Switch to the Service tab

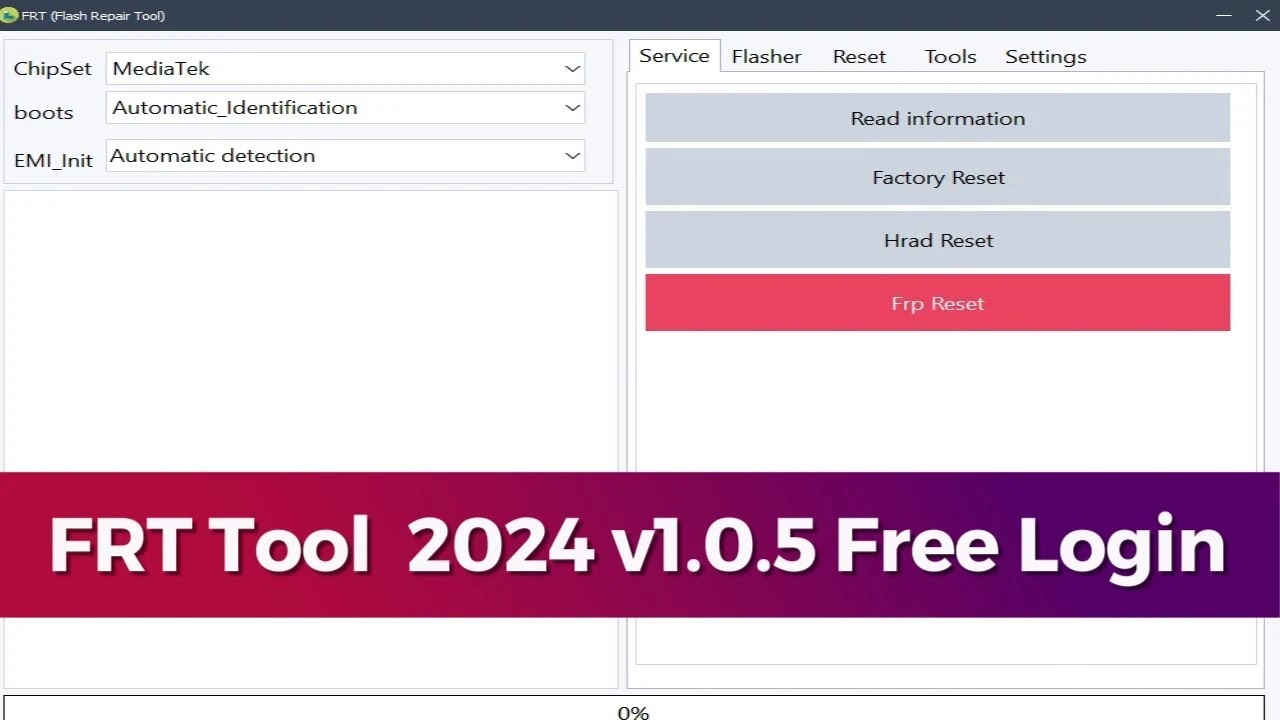[674, 56]
